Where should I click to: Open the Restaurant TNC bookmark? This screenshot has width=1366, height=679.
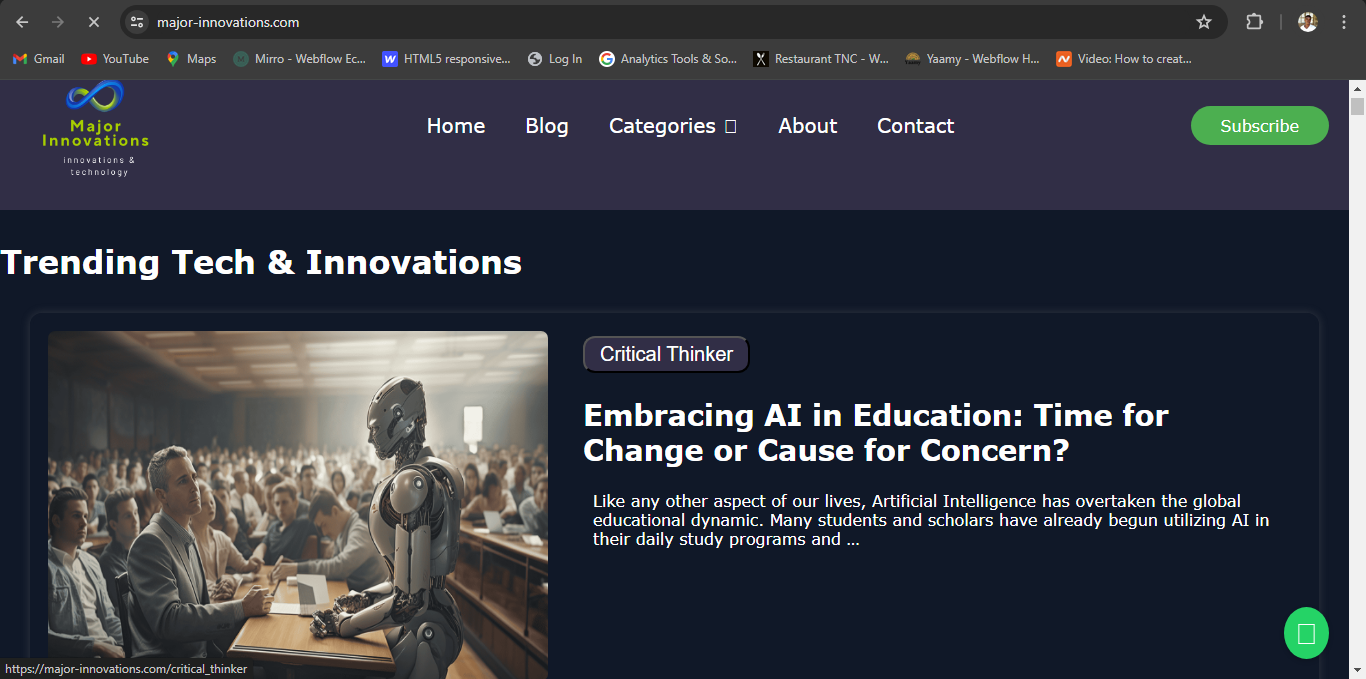click(x=821, y=59)
